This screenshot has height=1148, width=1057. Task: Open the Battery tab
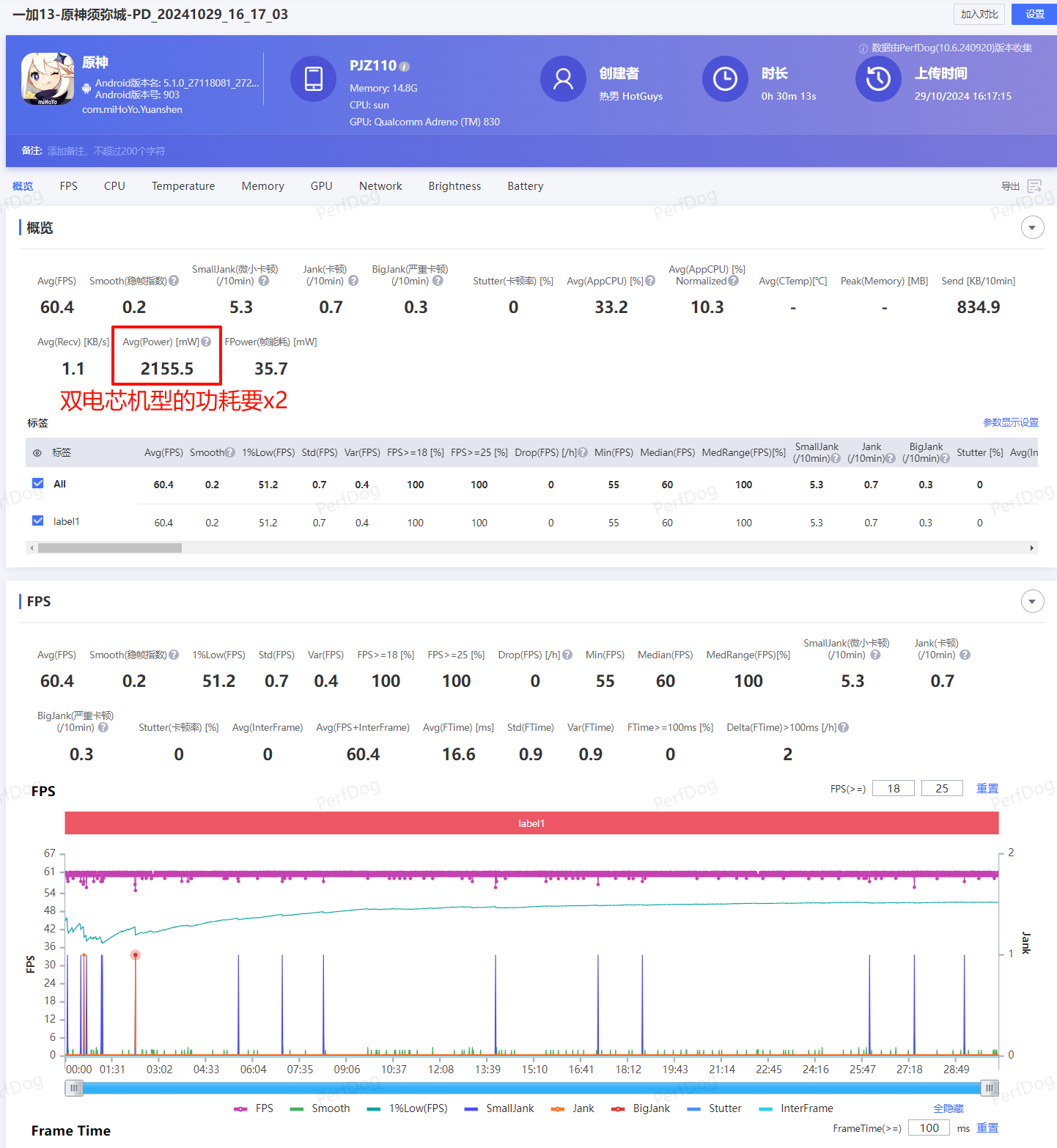[526, 186]
